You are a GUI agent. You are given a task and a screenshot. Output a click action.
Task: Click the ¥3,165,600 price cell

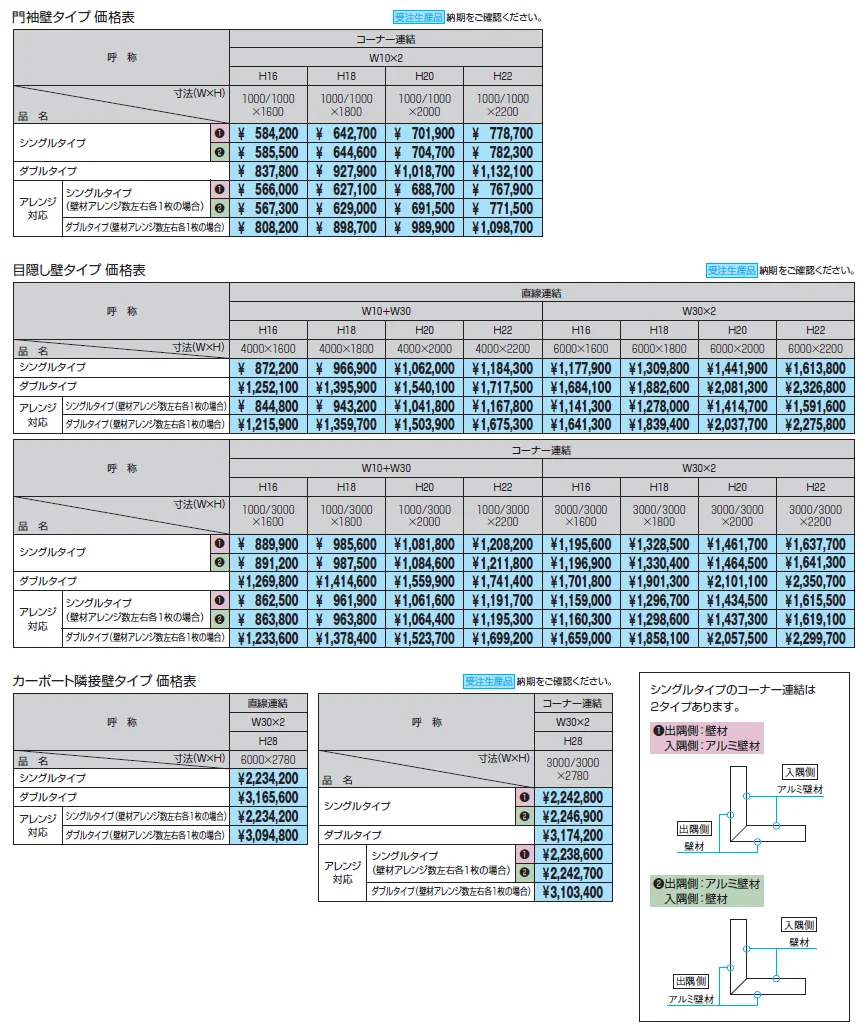[x=268, y=797]
